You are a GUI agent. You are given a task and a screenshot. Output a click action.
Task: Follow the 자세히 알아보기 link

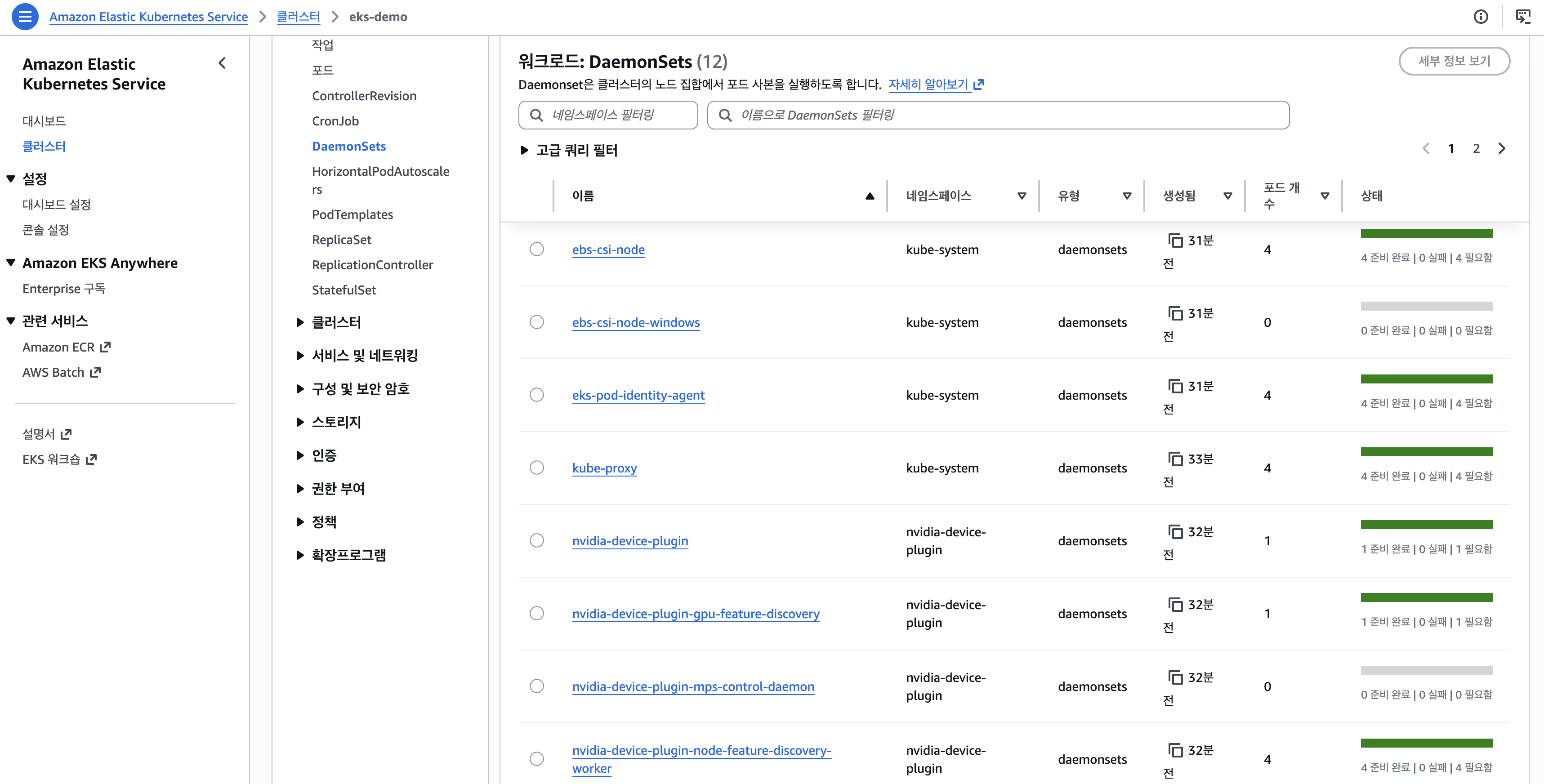coord(928,85)
